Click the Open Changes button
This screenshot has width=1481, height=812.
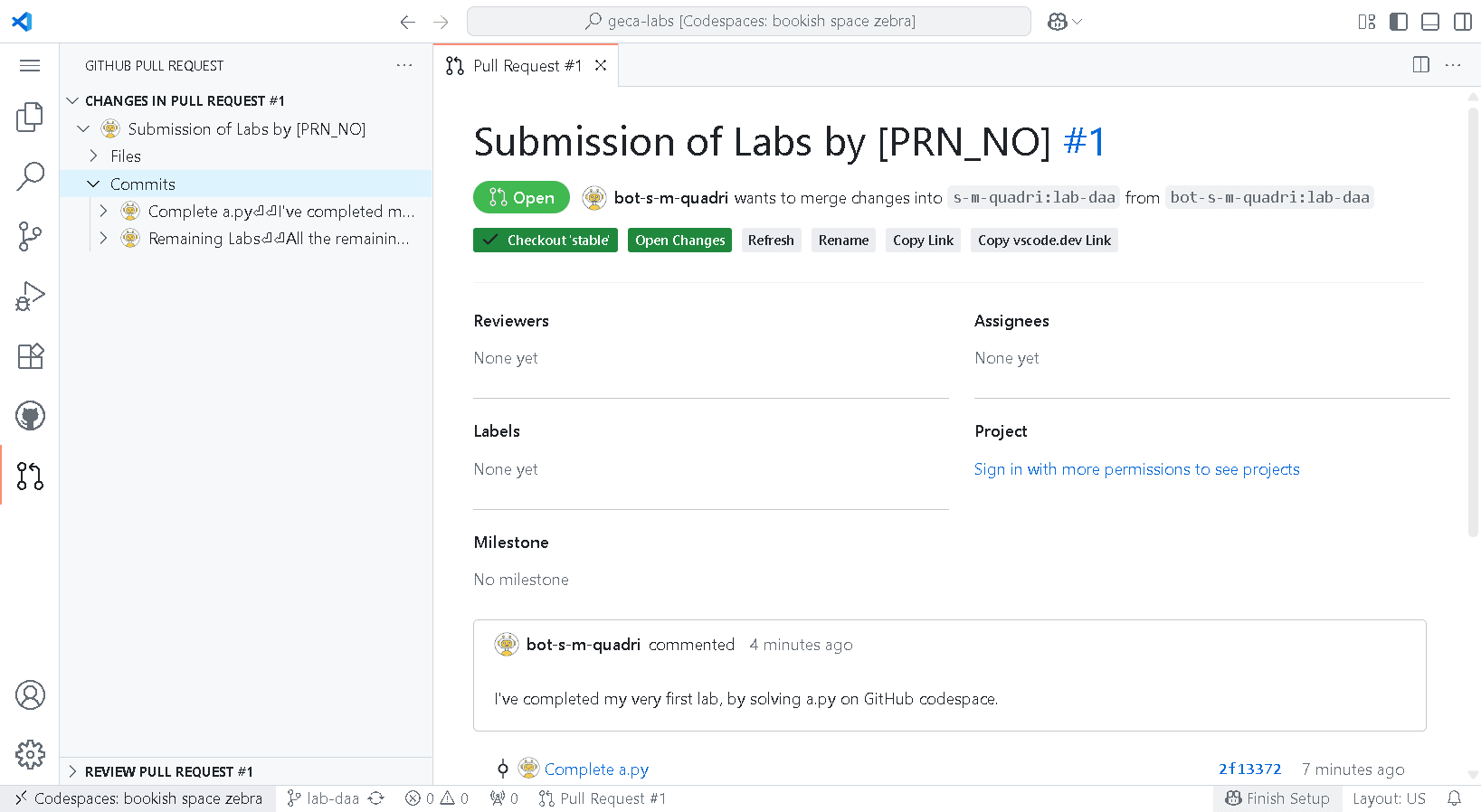coord(679,241)
